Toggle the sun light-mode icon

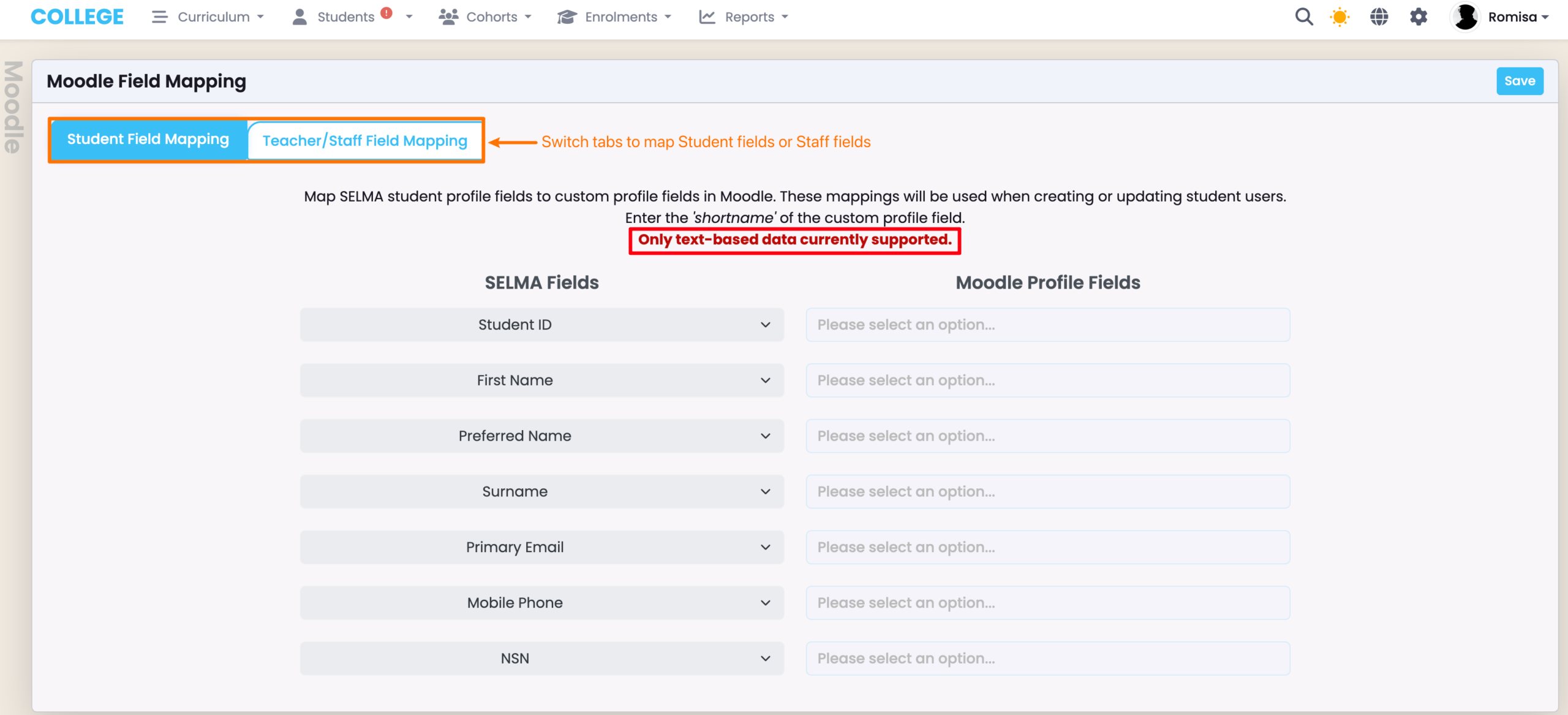point(1340,17)
